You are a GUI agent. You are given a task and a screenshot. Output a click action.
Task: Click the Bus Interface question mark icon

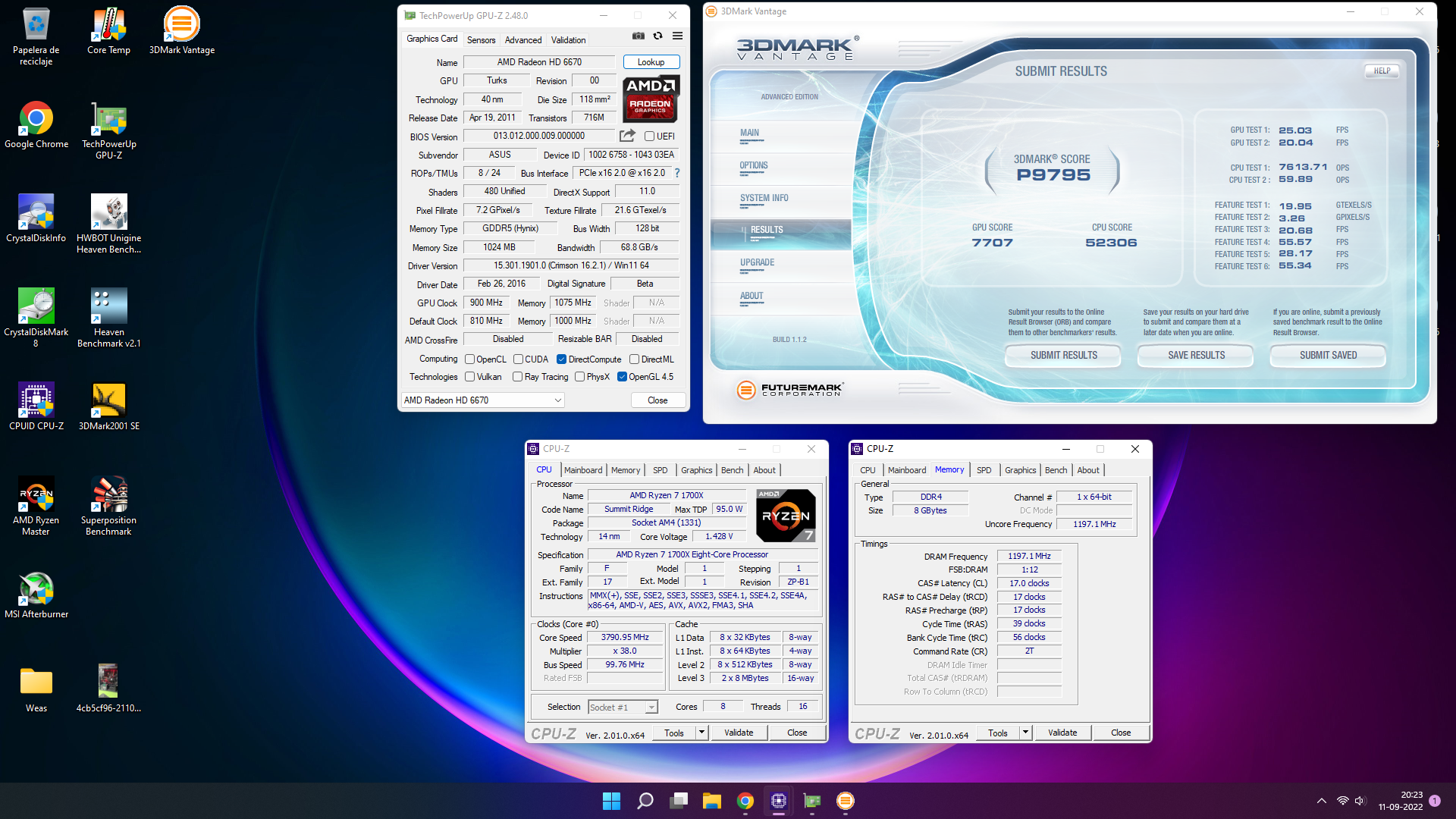pyautogui.click(x=677, y=173)
